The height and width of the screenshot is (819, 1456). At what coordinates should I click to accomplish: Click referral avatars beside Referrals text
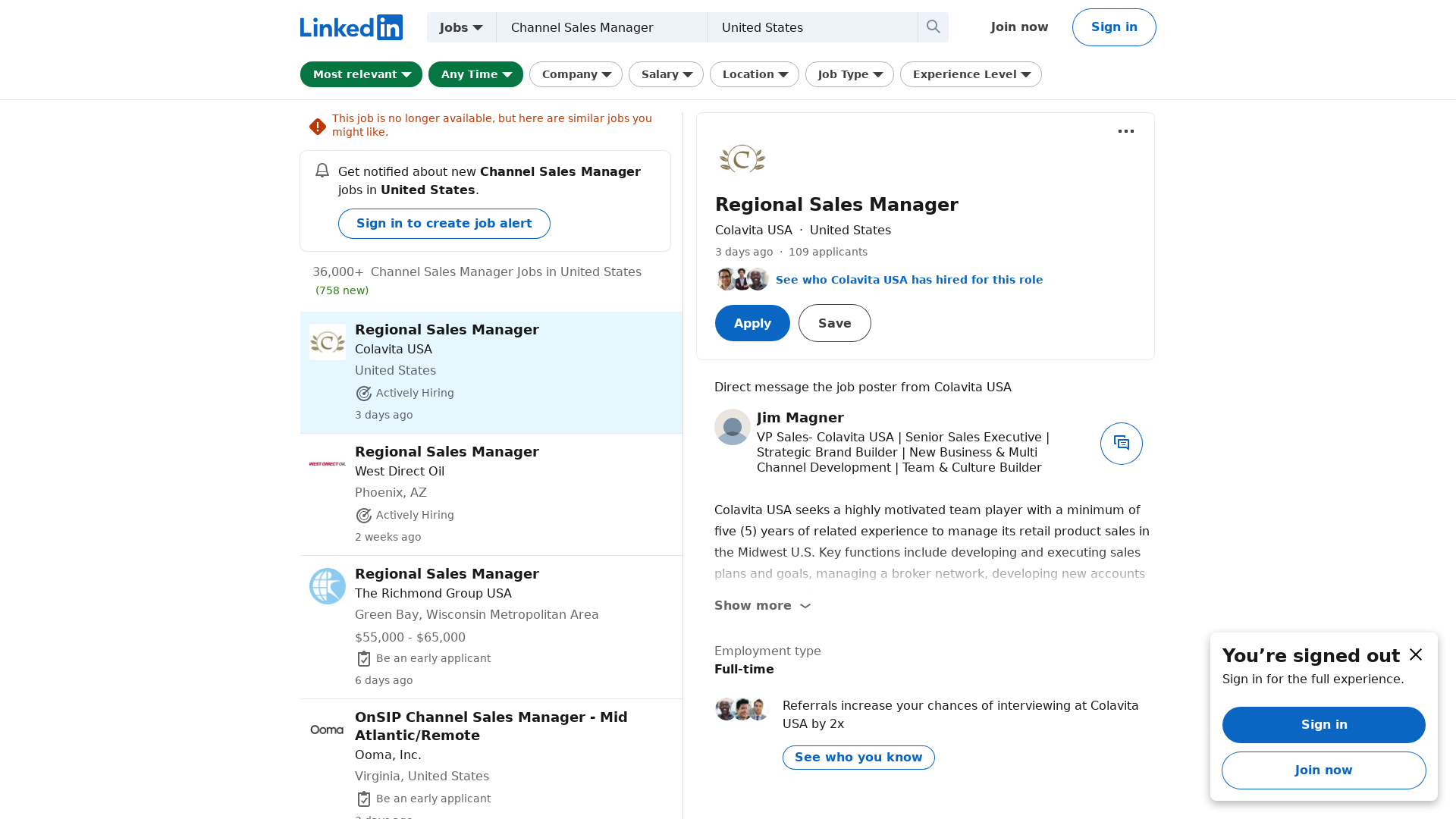(x=742, y=709)
